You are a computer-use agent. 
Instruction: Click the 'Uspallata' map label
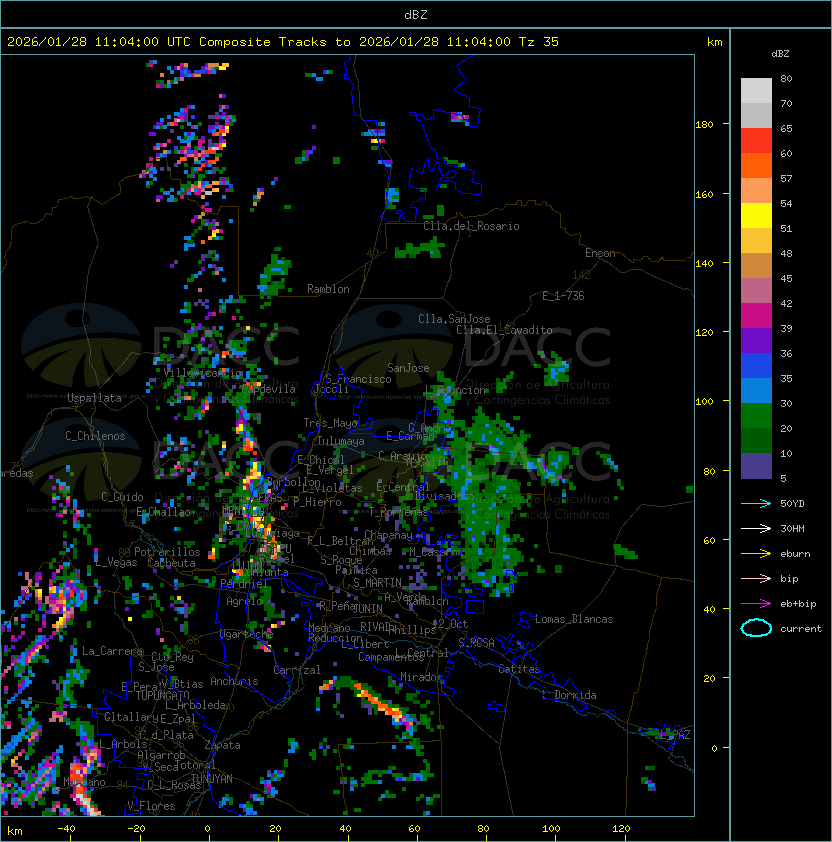tap(94, 398)
